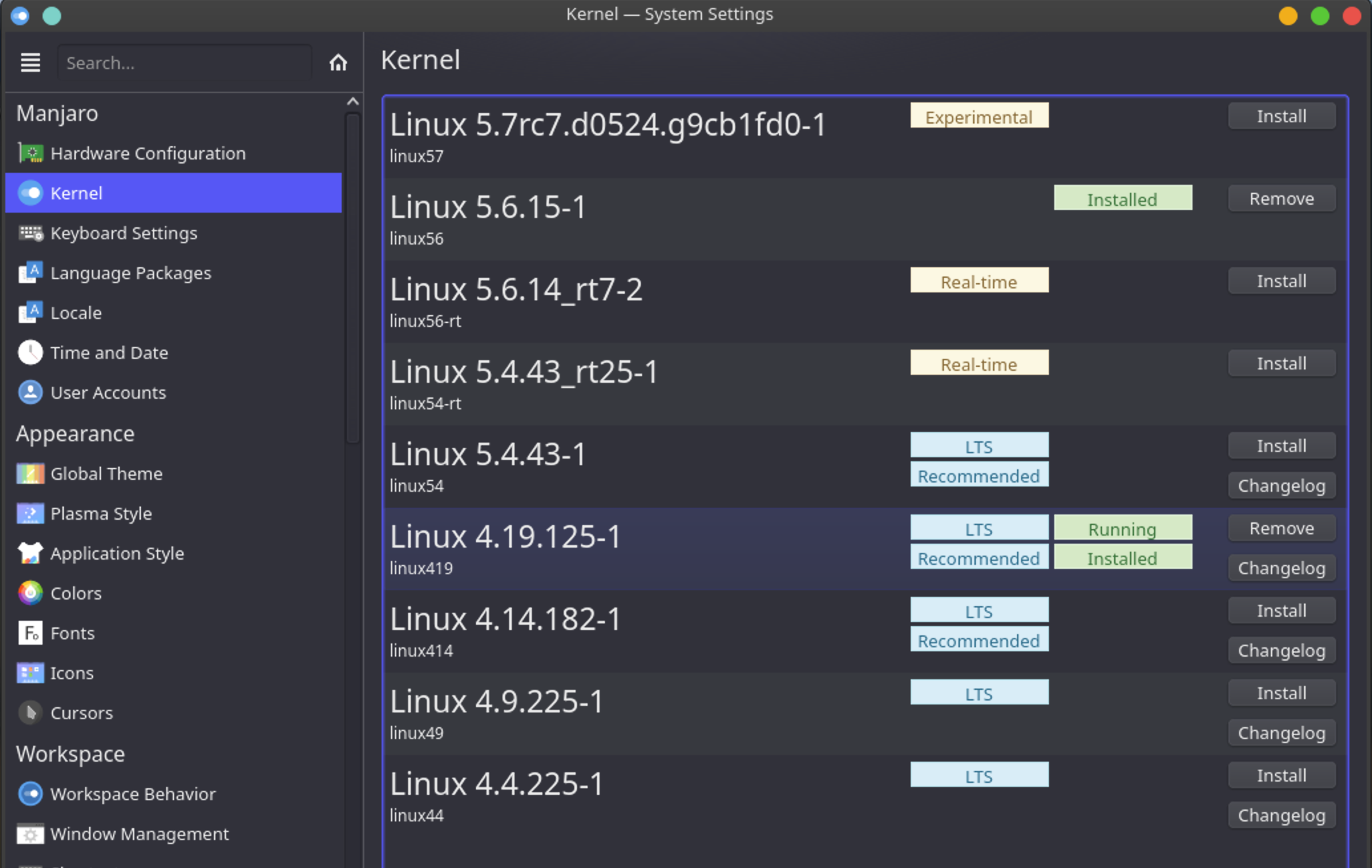Image resolution: width=1372 pixels, height=868 pixels.
Task: Open Workspace Behavior icon
Action: pyautogui.click(x=31, y=794)
